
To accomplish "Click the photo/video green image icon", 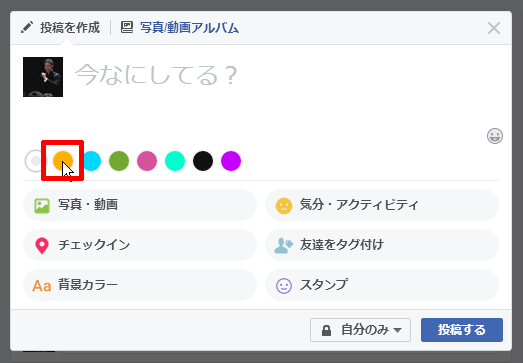I will pos(42,206).
